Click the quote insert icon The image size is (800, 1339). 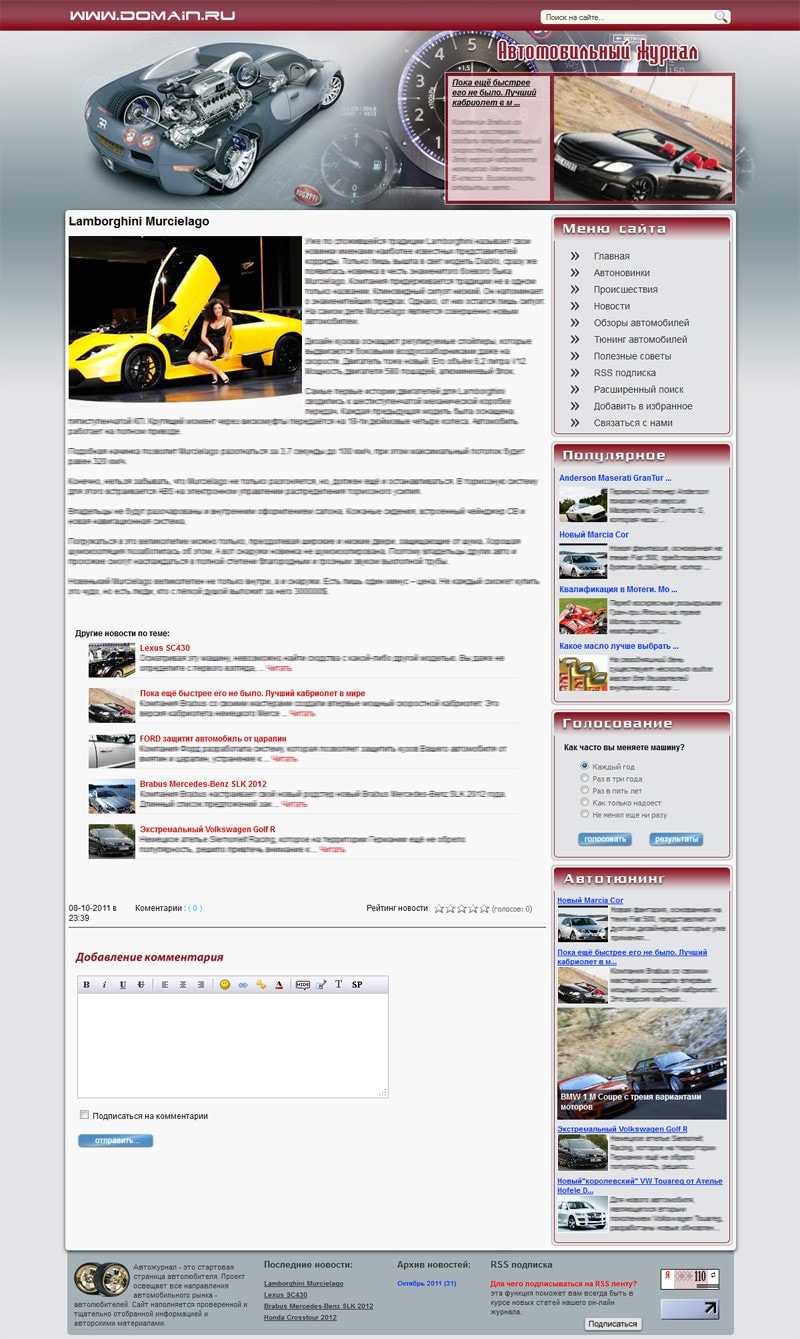point(321,985)
